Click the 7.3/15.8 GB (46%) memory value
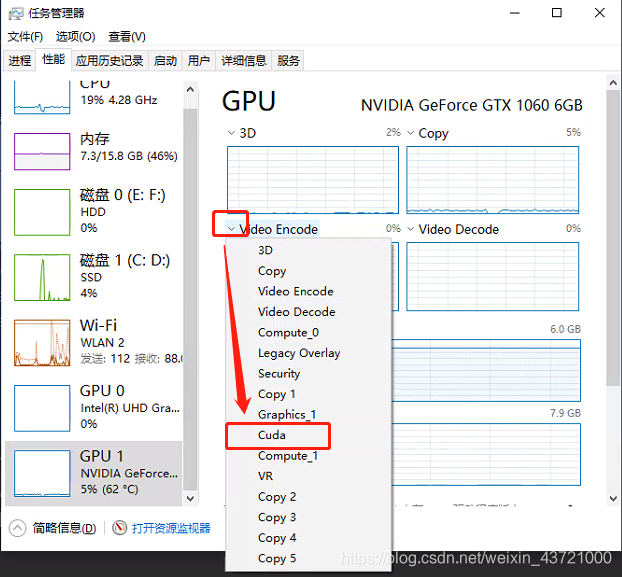The height and width of the screenshot is (577, 622). (129, 156)
